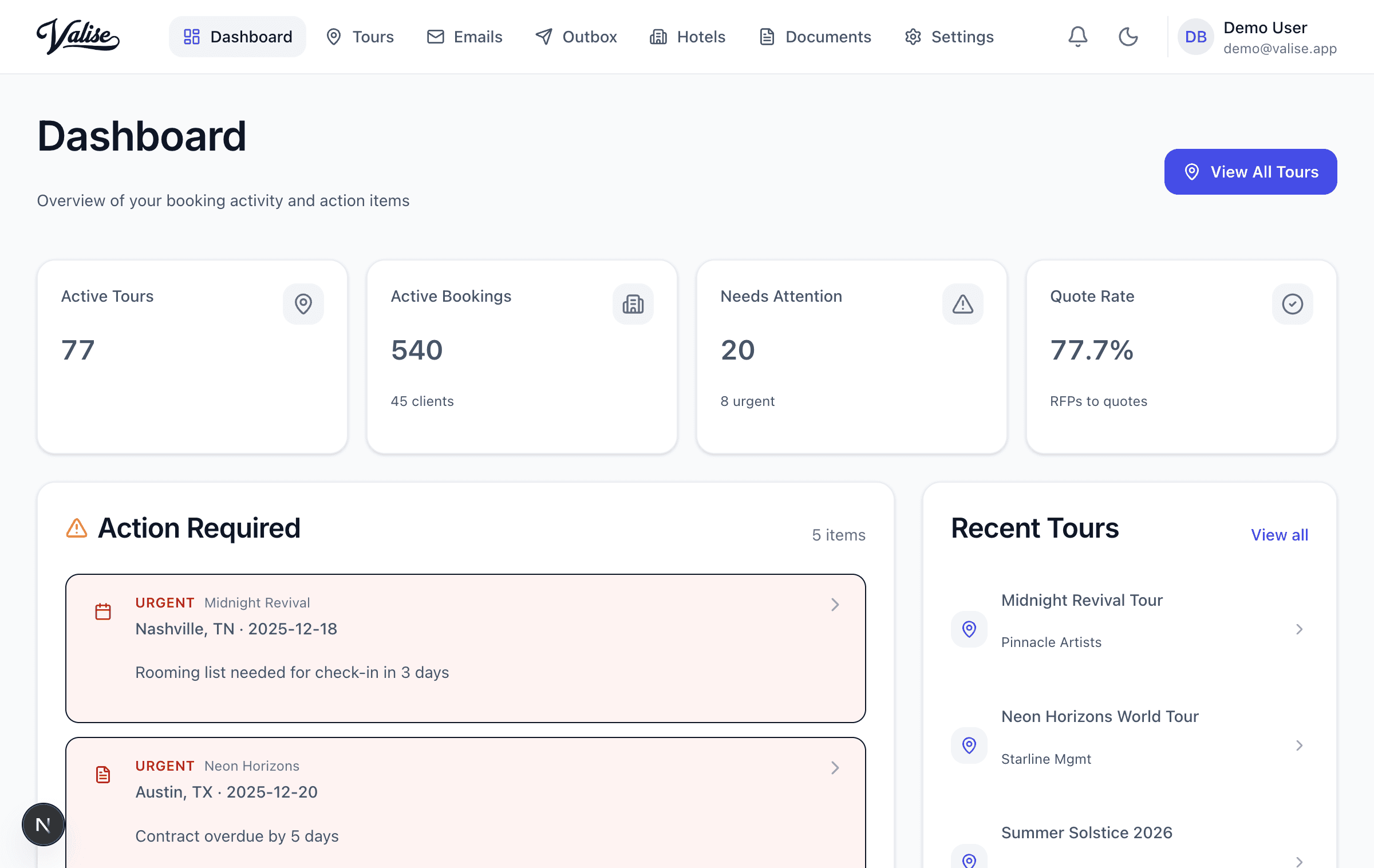Click the 77.7% quote rate value
The image size is (1374, 868).
click(1092, 350)
